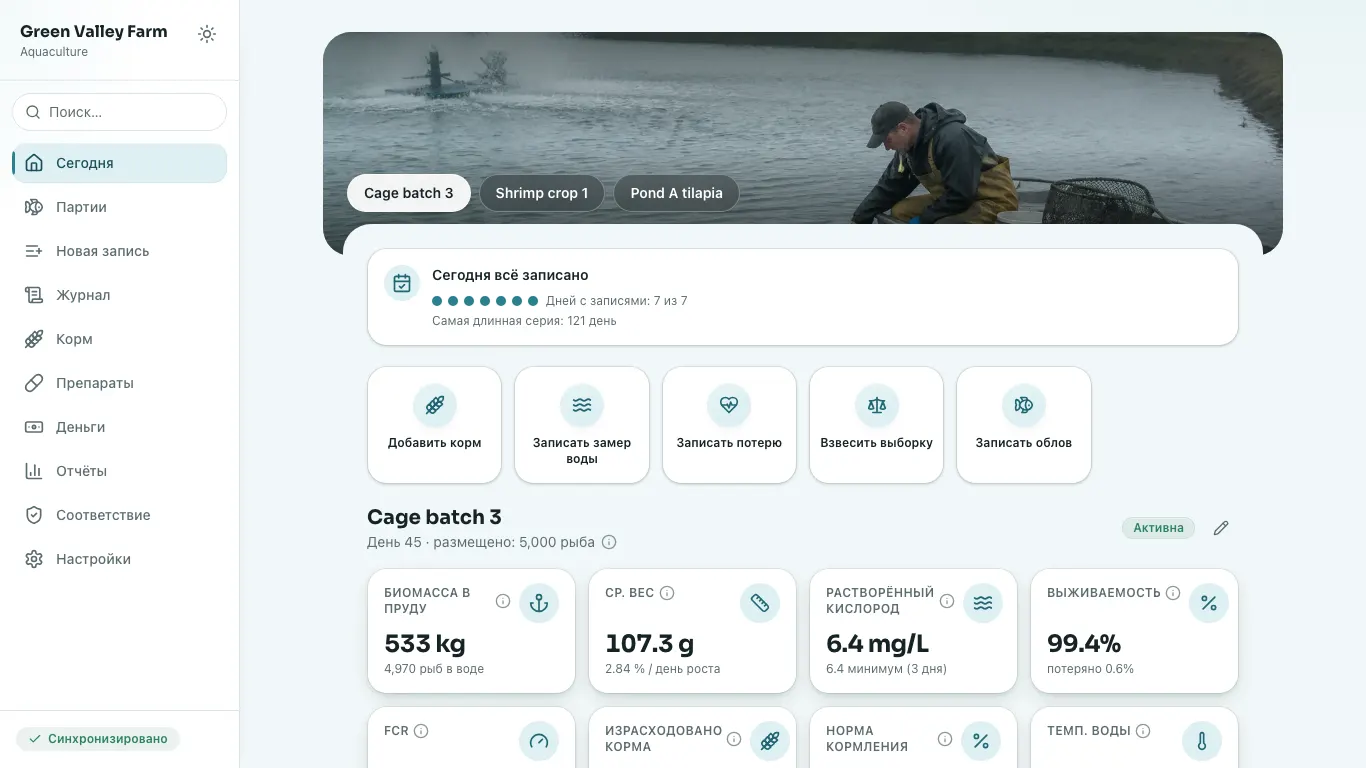
Task: Click the Взвесить выборку button
Action: point(877,424)
